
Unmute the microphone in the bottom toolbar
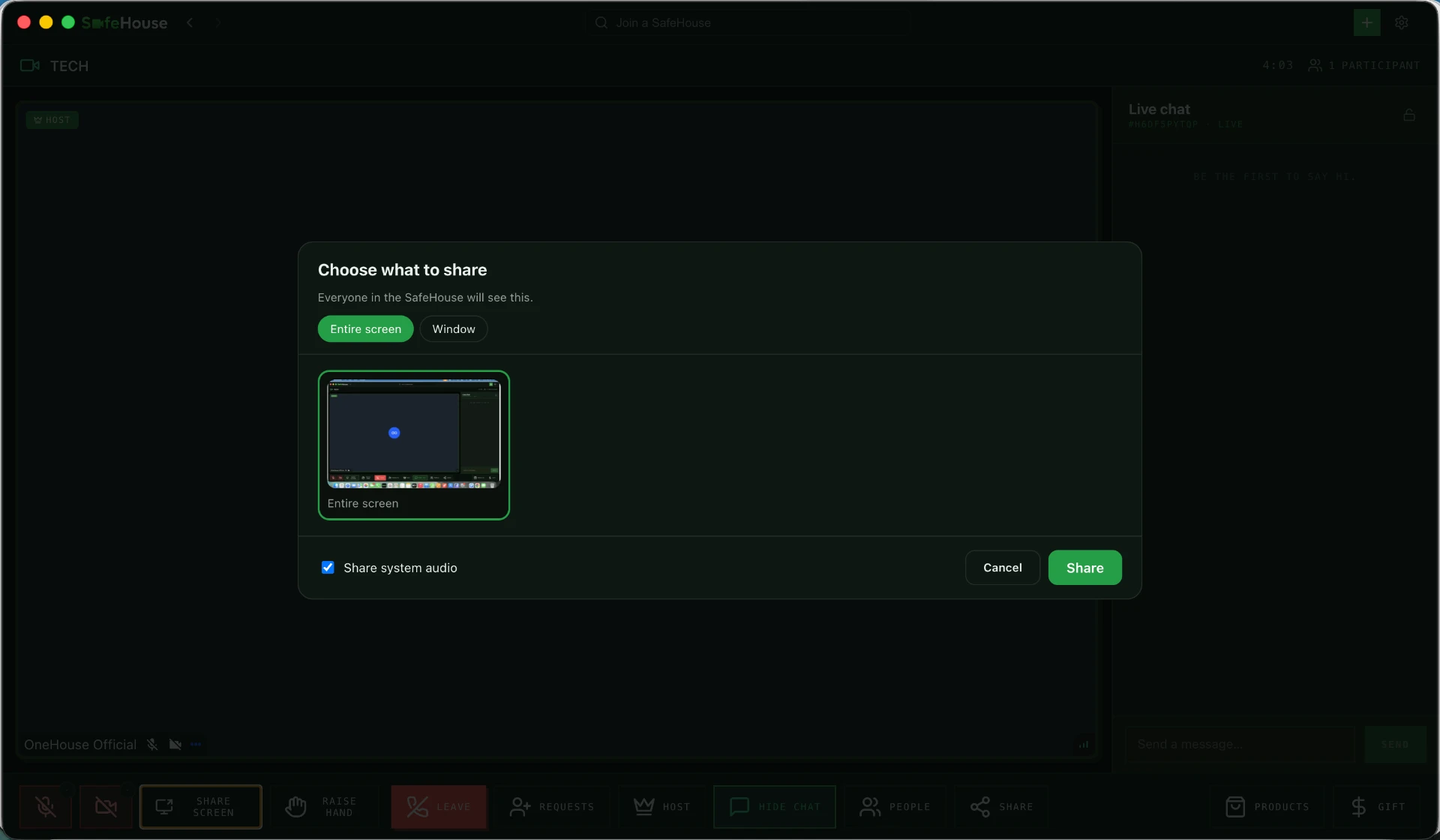click(46, 807)
